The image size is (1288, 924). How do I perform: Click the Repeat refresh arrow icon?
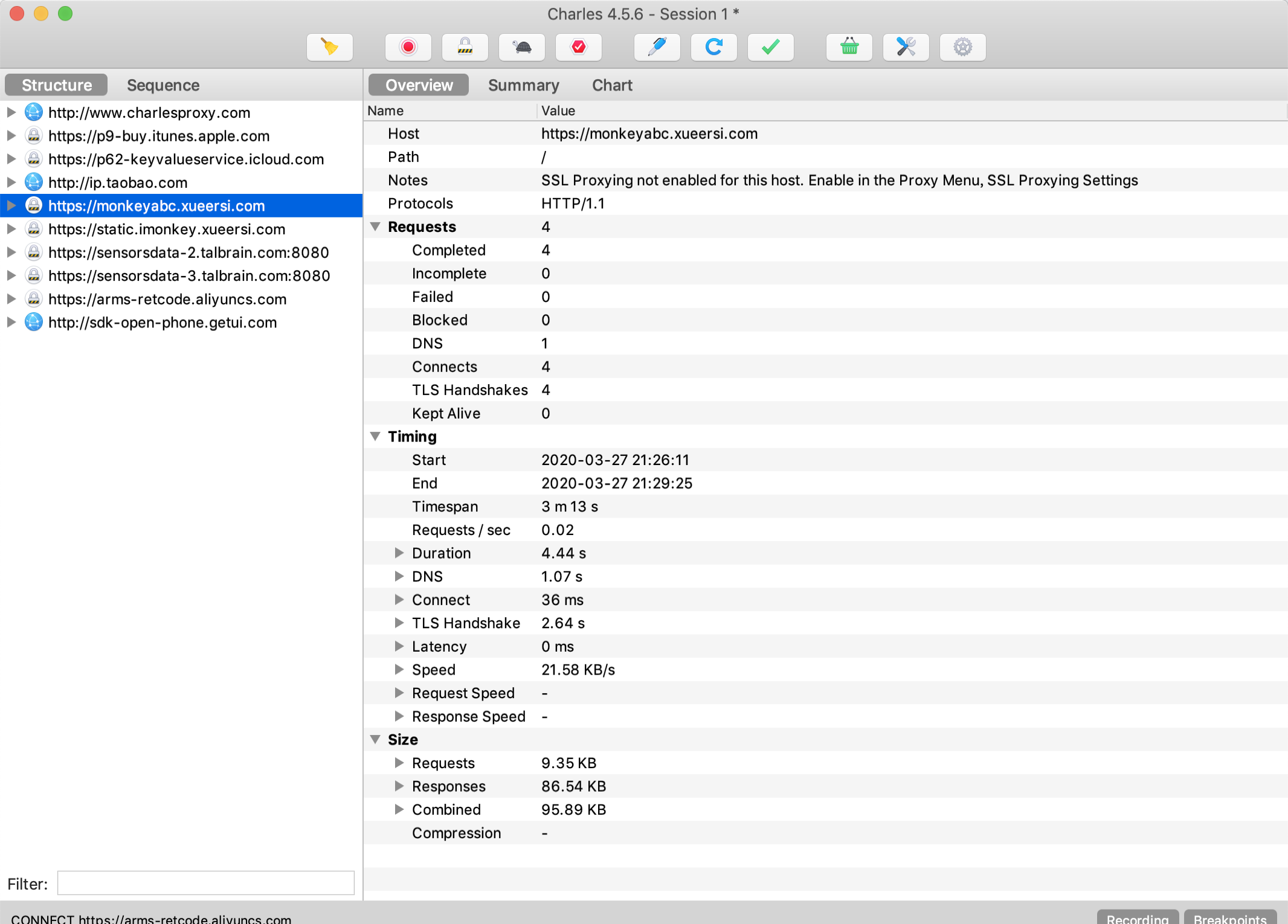point(714,47)
